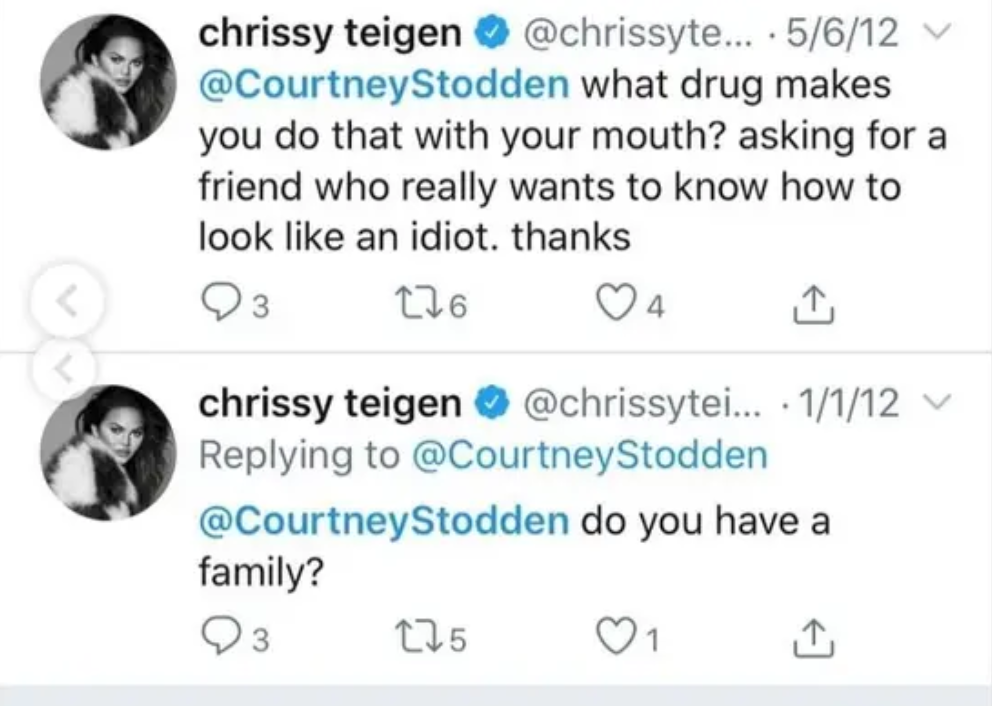The image size is (992, 708).
Task: Expand the 1/1/12 tweet options chevron
Action: click(956, 403)
